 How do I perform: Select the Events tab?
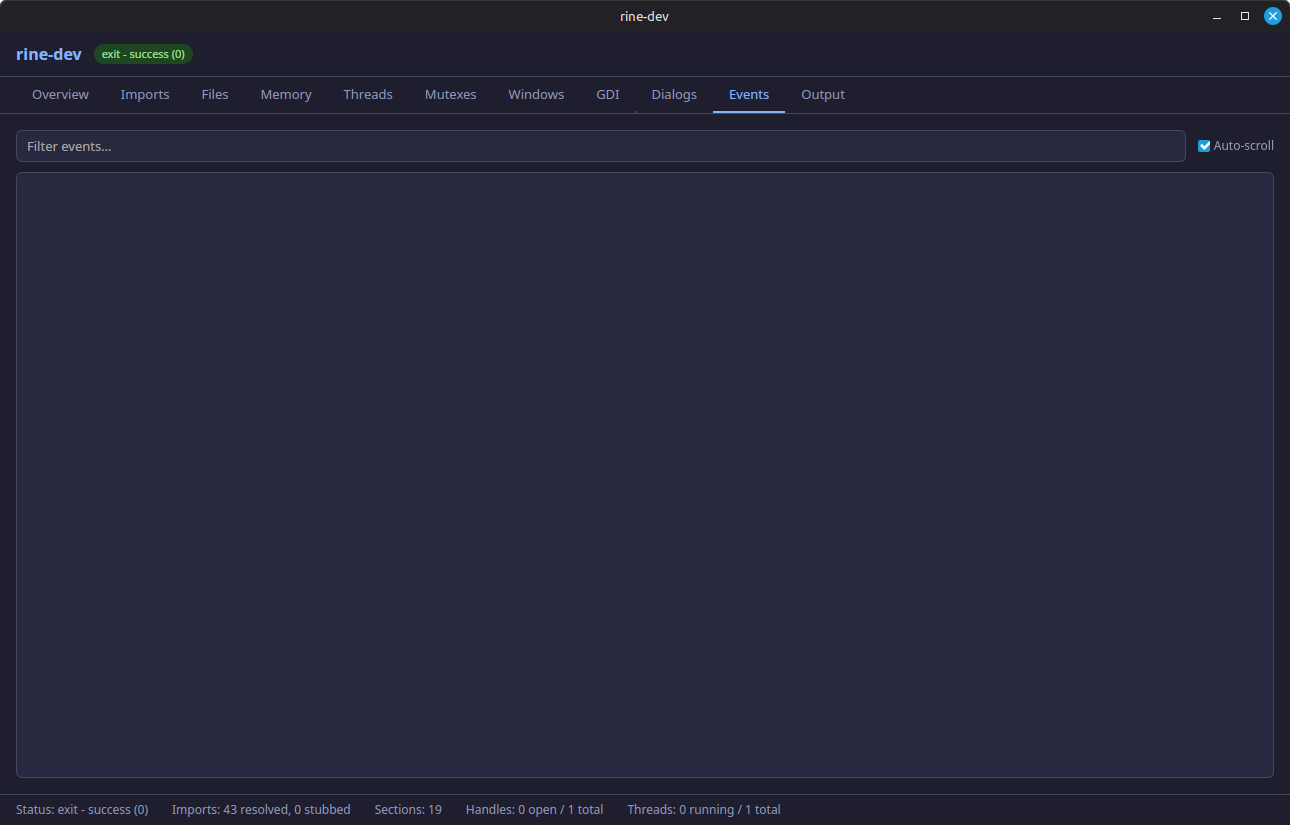[x=748, y=94]
